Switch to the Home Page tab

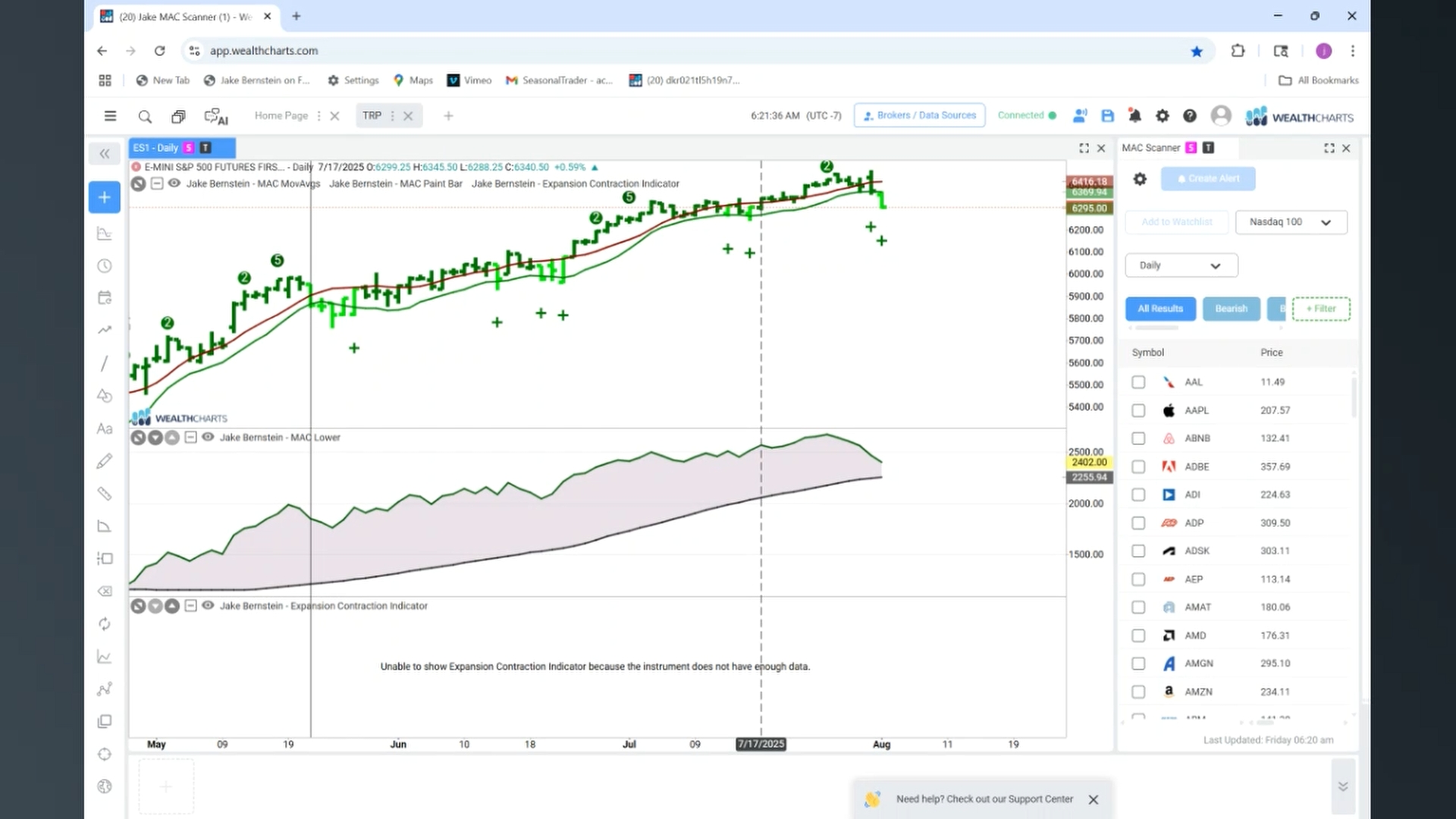pyautogui.click(x=281, y=116)
